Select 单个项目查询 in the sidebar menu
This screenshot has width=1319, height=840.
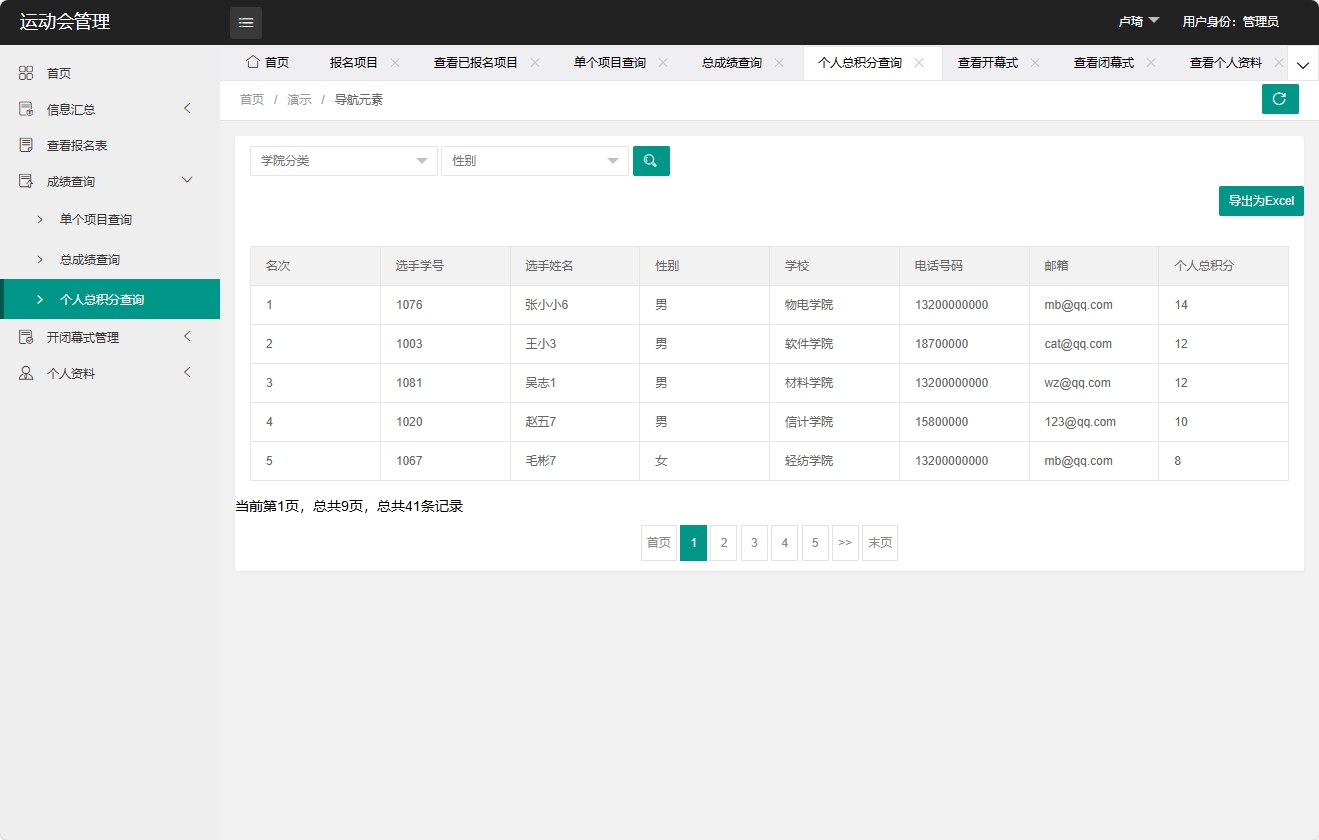(x=91, y=219)
